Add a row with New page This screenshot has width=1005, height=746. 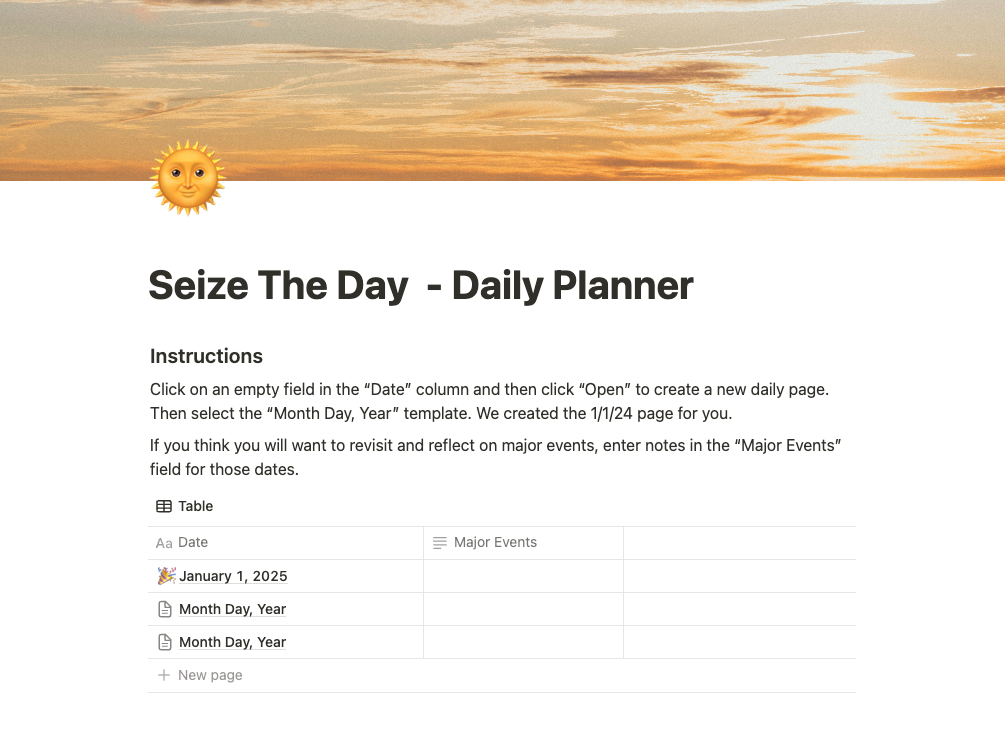(210, 675)
